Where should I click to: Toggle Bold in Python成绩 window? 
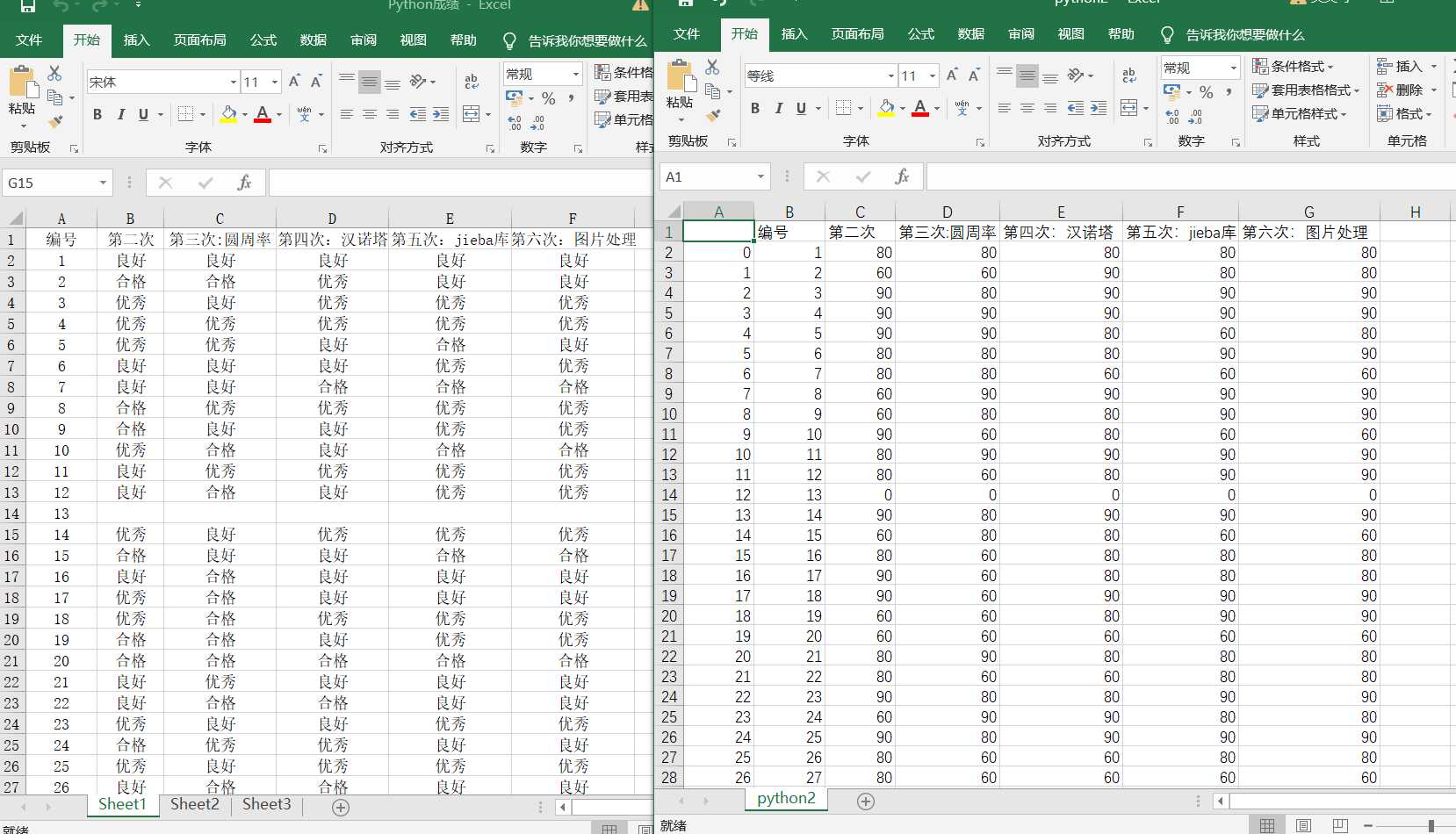pyautogui.click(x=97, y=114)
